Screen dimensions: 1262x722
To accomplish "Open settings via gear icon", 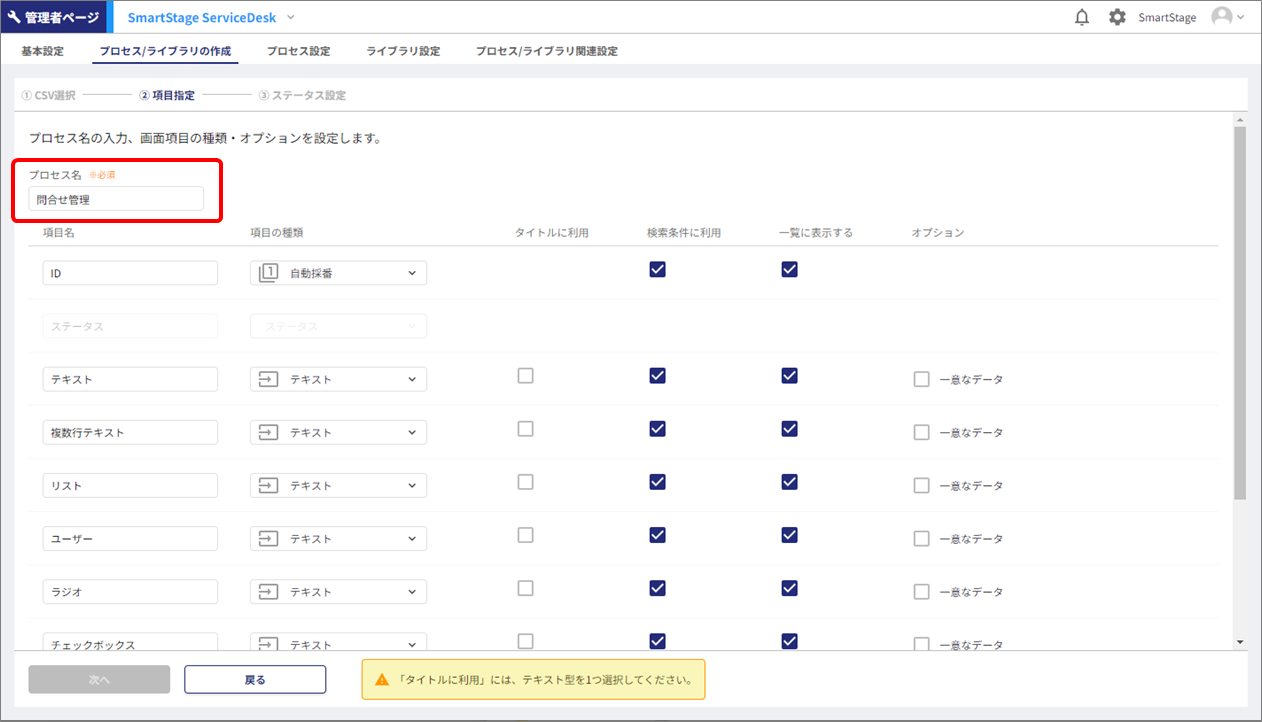I will (1117, 17).
